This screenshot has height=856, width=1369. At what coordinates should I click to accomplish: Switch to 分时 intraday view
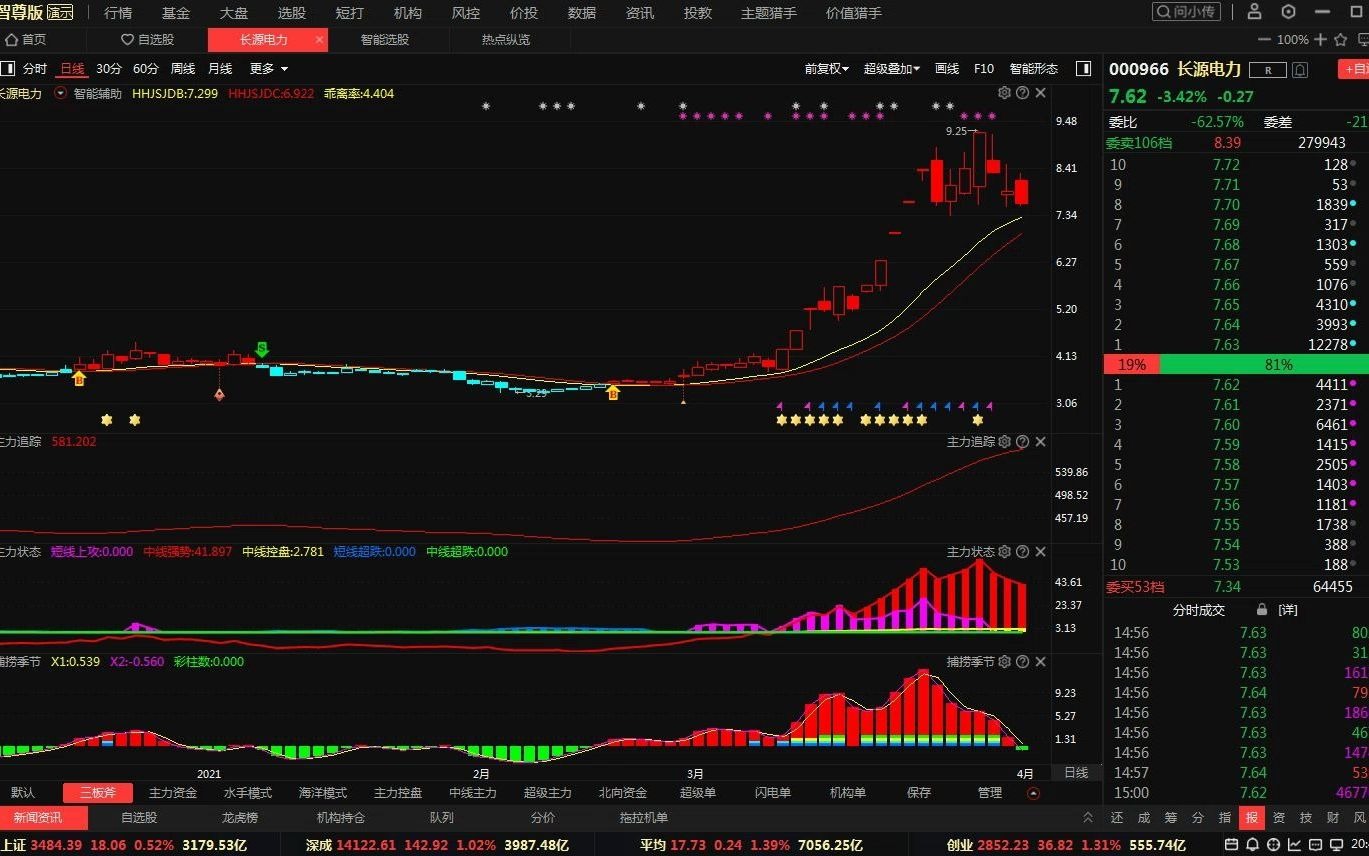click(x=35, y=69)
